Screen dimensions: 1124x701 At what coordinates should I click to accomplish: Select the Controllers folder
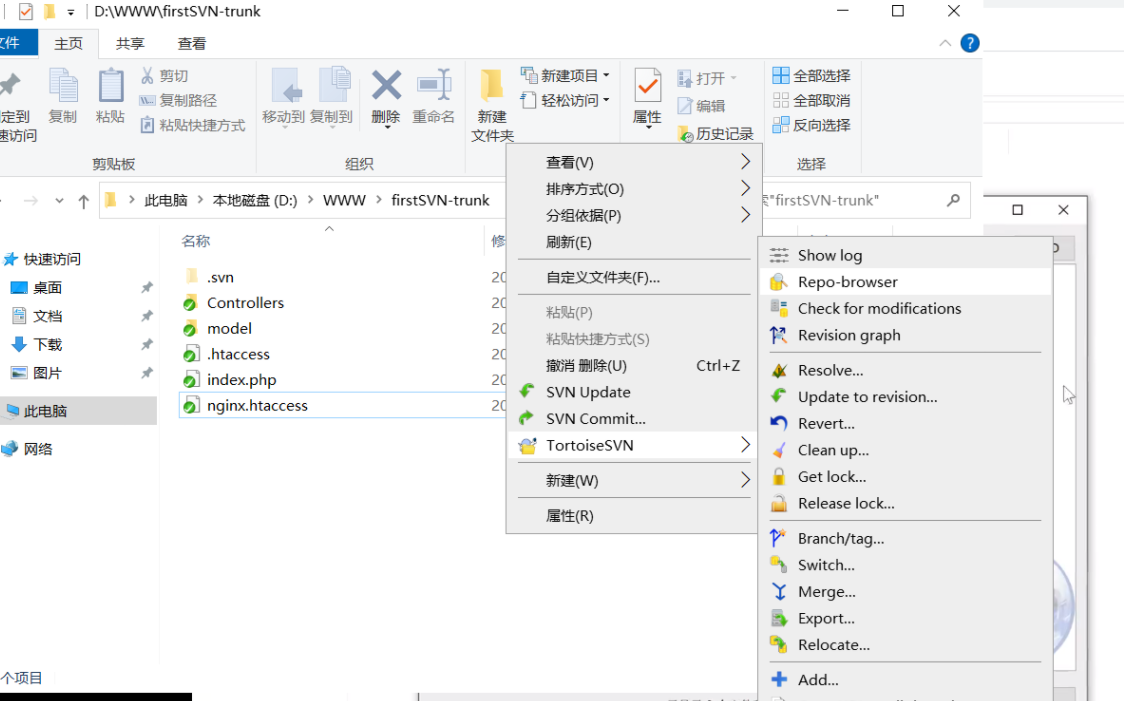click(x=245, y=302)
